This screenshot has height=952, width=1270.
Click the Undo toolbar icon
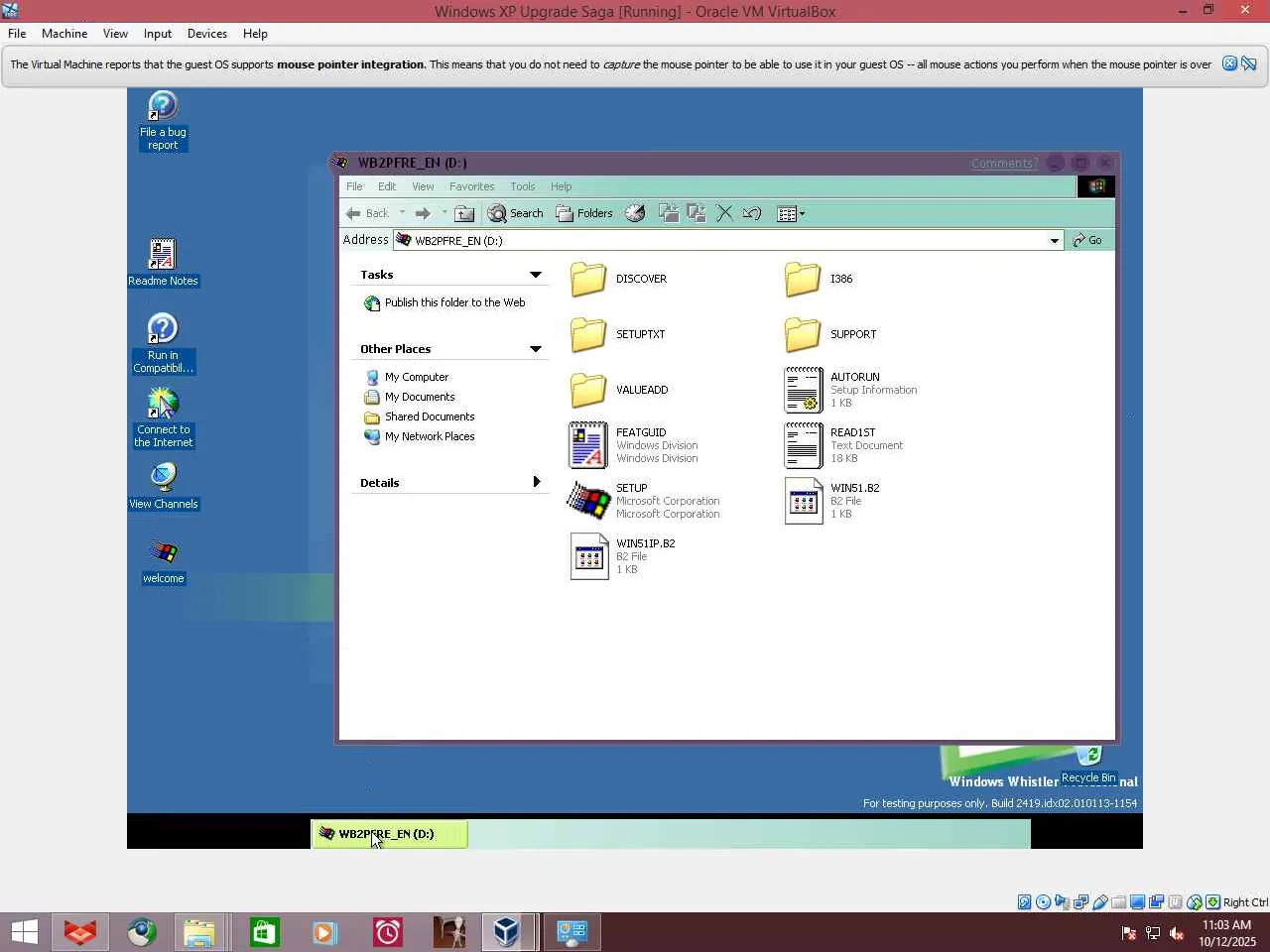tap(752, 213)
